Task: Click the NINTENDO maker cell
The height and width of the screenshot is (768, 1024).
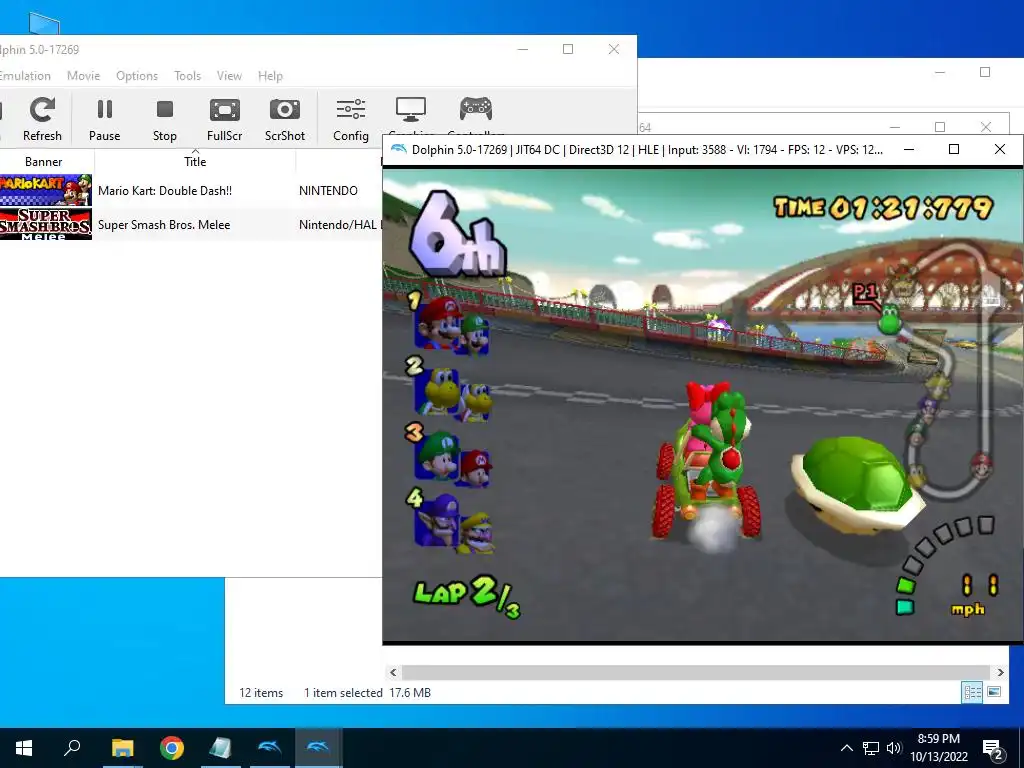Action: [328, 191]
